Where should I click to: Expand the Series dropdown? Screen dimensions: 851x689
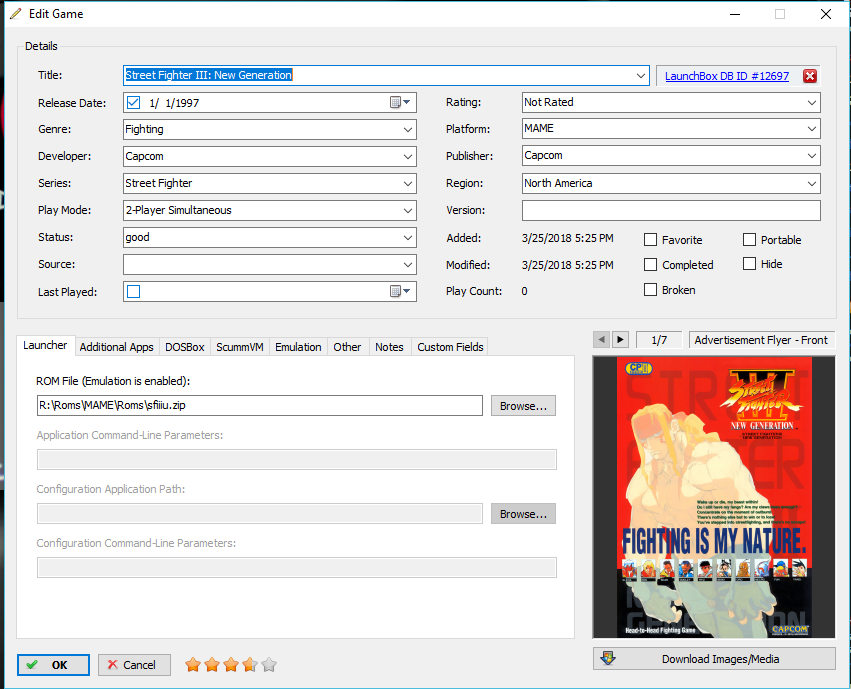[408, 183]
